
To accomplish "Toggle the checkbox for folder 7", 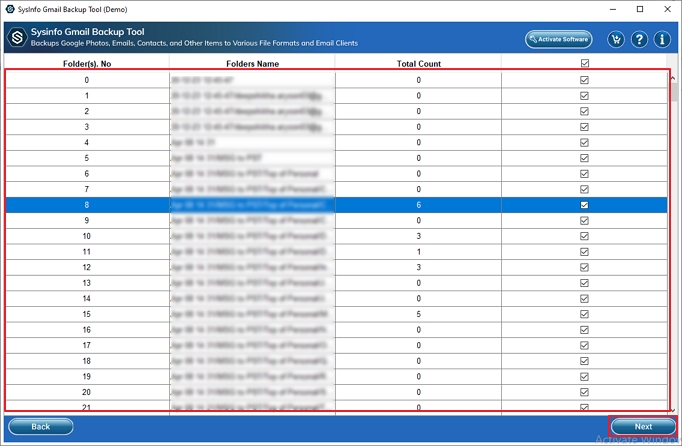I will [584, 189].
